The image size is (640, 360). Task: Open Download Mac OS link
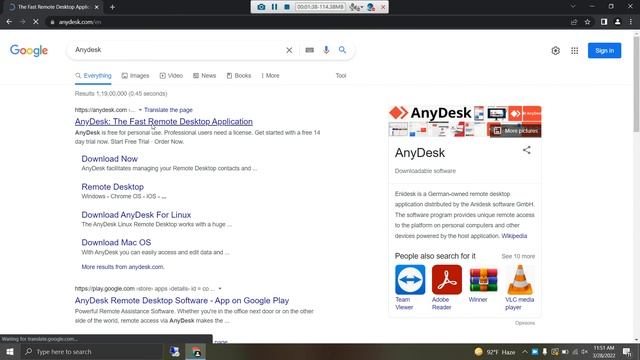pyautogui.click(x=116, y=242)
